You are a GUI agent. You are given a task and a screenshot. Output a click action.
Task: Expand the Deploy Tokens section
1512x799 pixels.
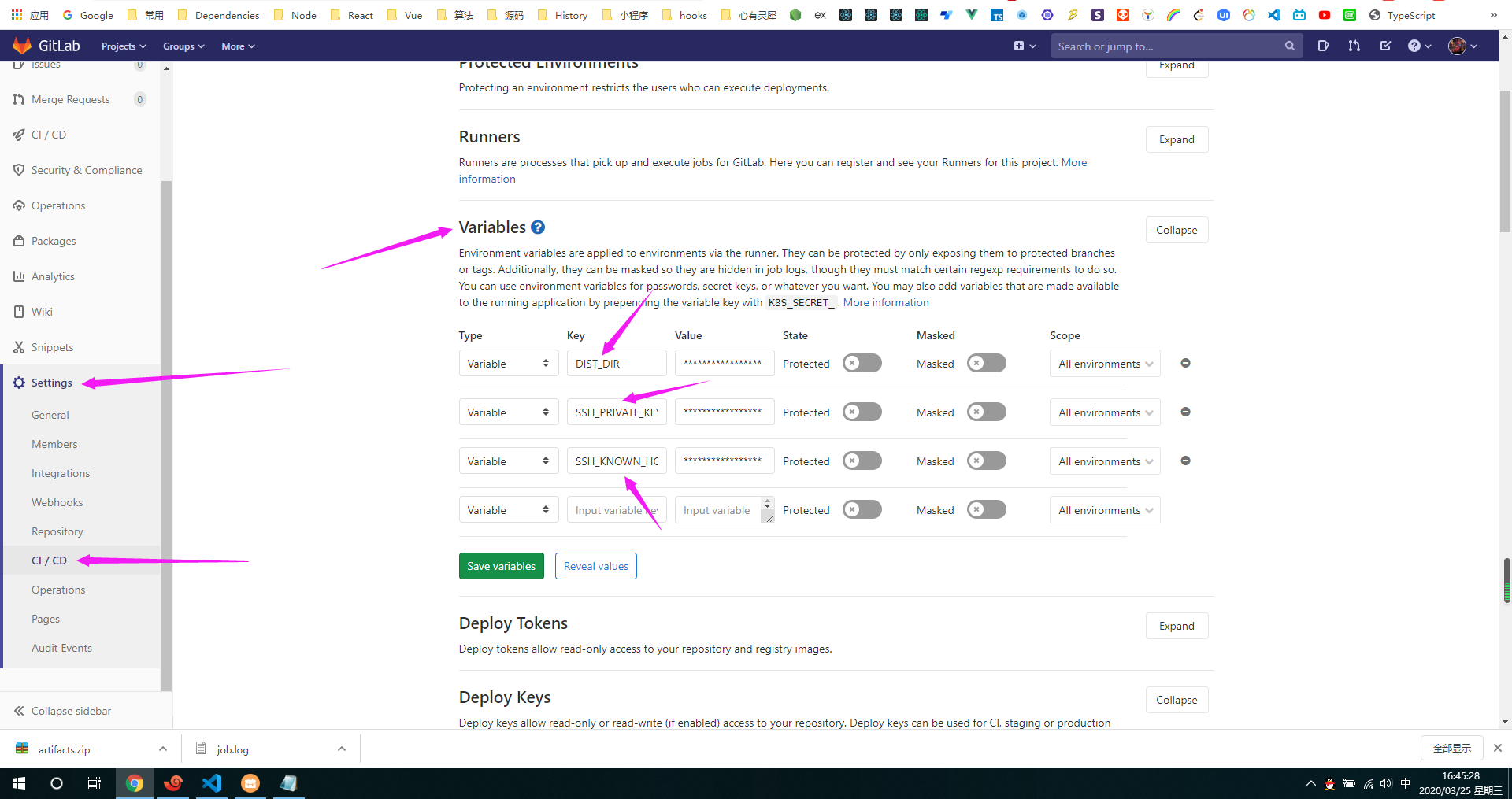click(1177, 626)
